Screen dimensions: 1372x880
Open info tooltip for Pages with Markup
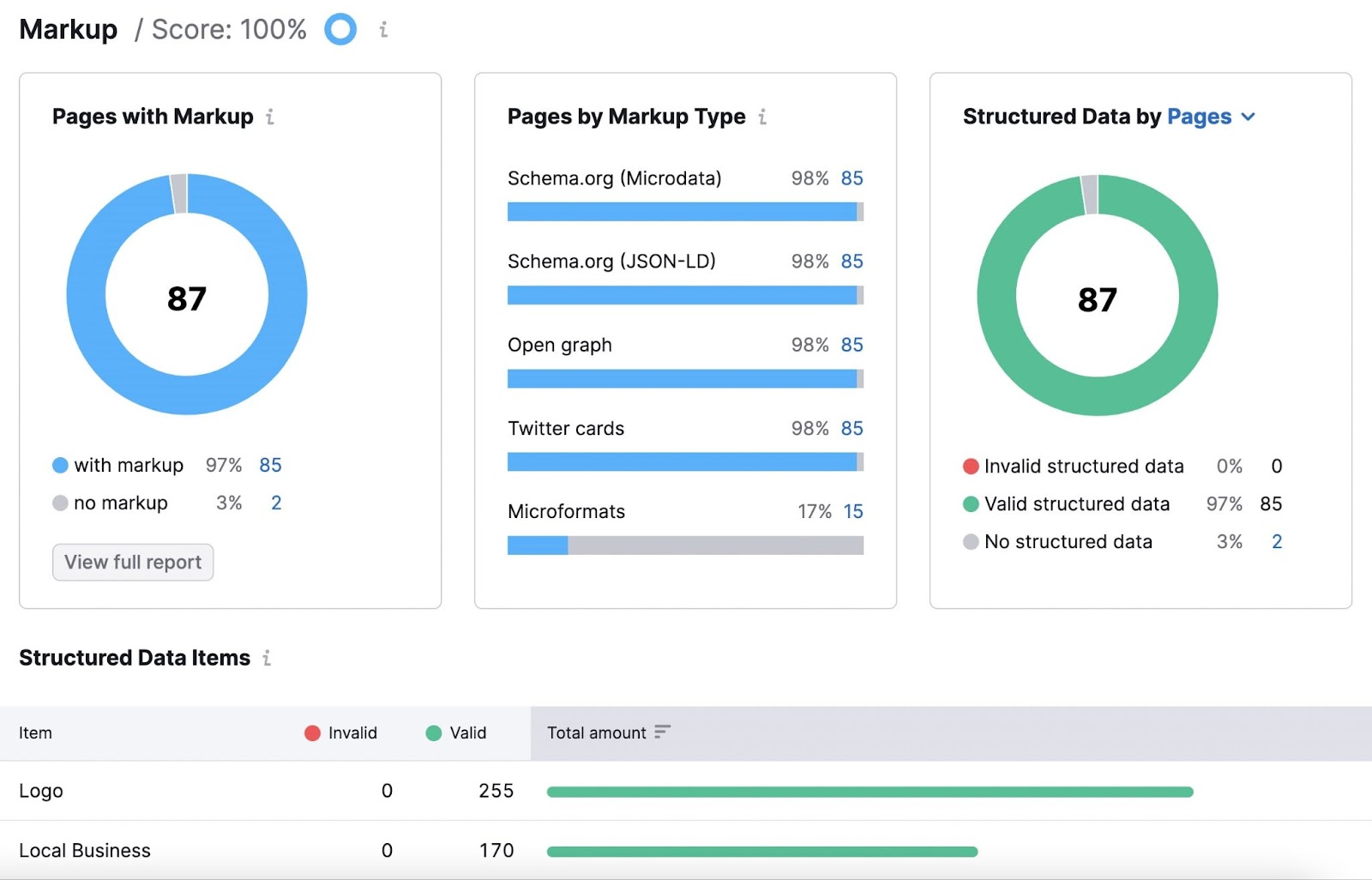(x=270, y=117)
